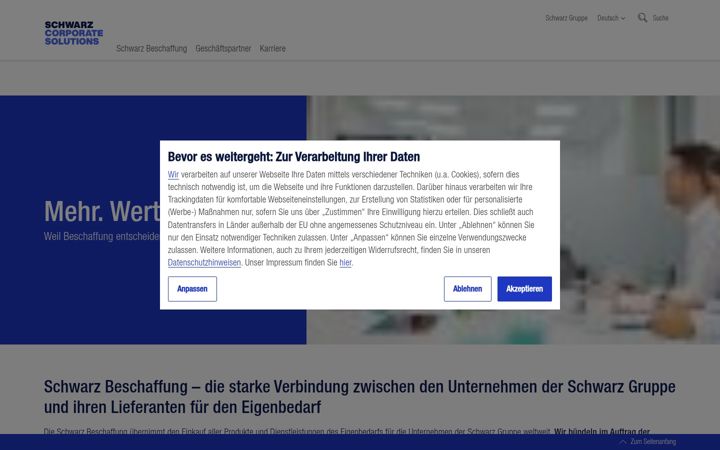Click the 'Wir' link in dialog

pos(173,174)
